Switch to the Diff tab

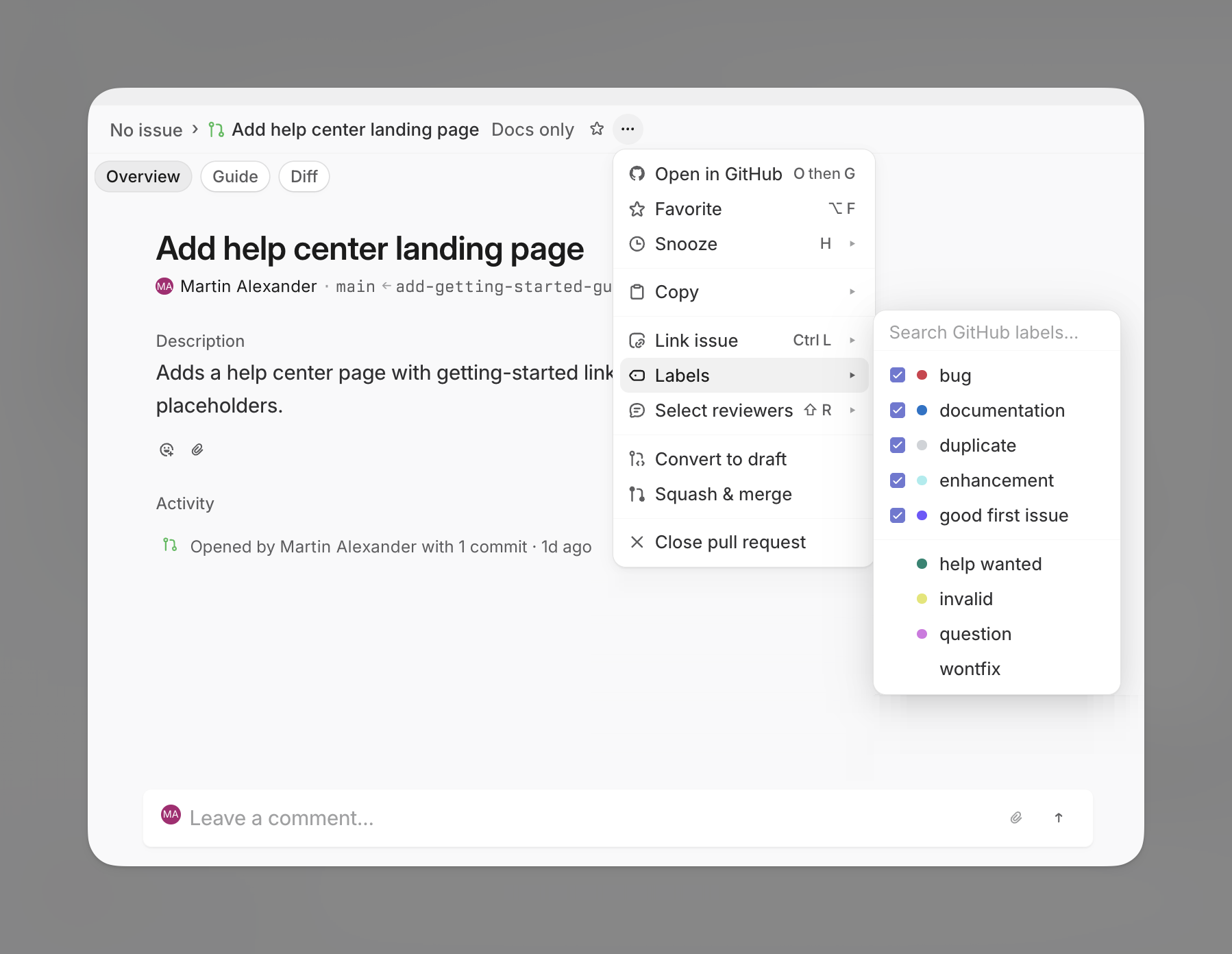point(304,177)
